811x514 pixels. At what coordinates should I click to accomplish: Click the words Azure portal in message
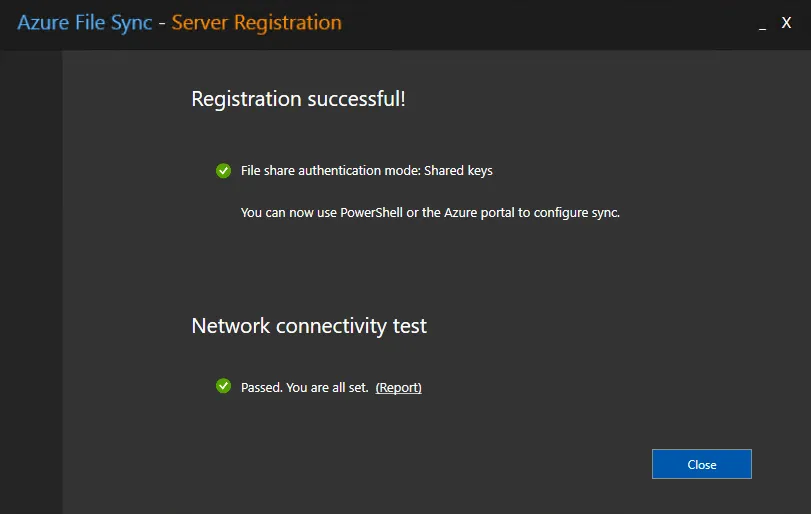click(x=479, y=213)
